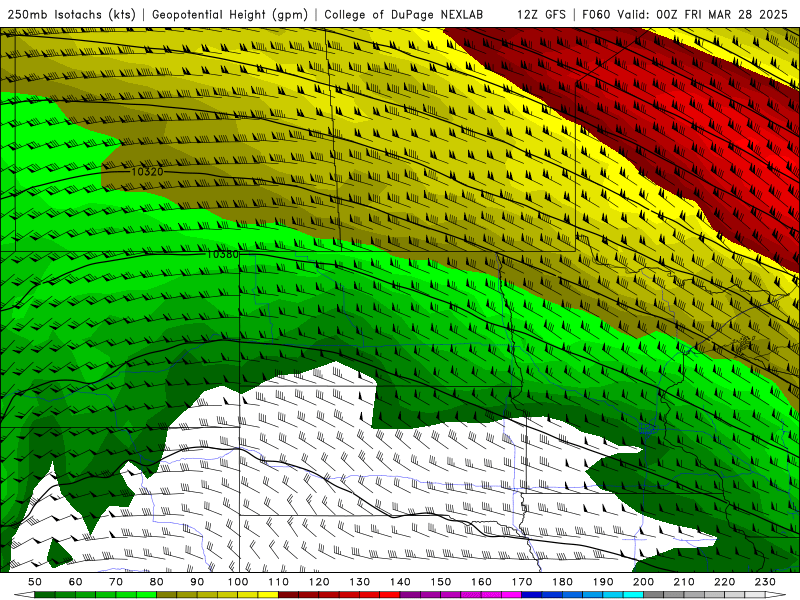This screenshot has height=600, width=800.
Task: Click the 200 value on the legend
Action: coord(643,582)
